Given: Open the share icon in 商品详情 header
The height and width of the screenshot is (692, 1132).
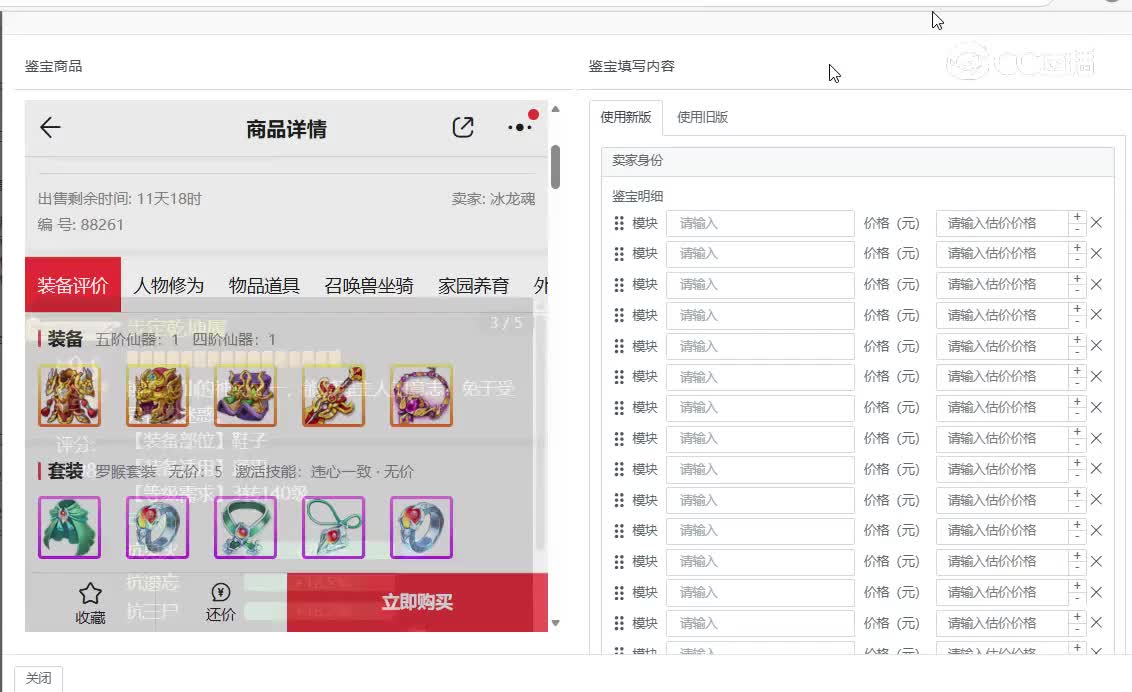Looking at the screenshot, I should pyautogui.click(x=463, y=128).
